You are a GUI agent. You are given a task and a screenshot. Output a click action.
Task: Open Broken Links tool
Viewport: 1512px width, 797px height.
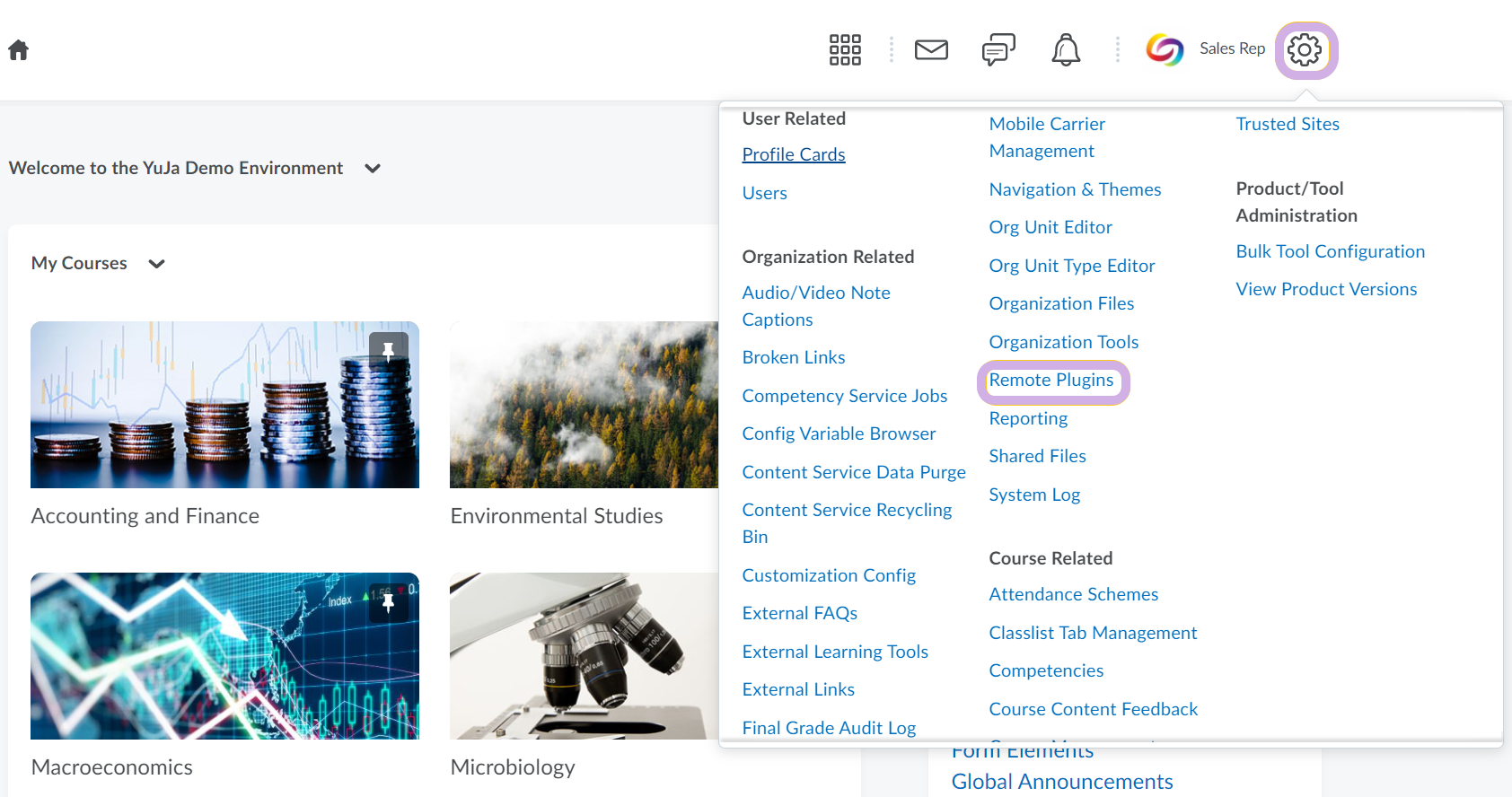coord(794,357)
